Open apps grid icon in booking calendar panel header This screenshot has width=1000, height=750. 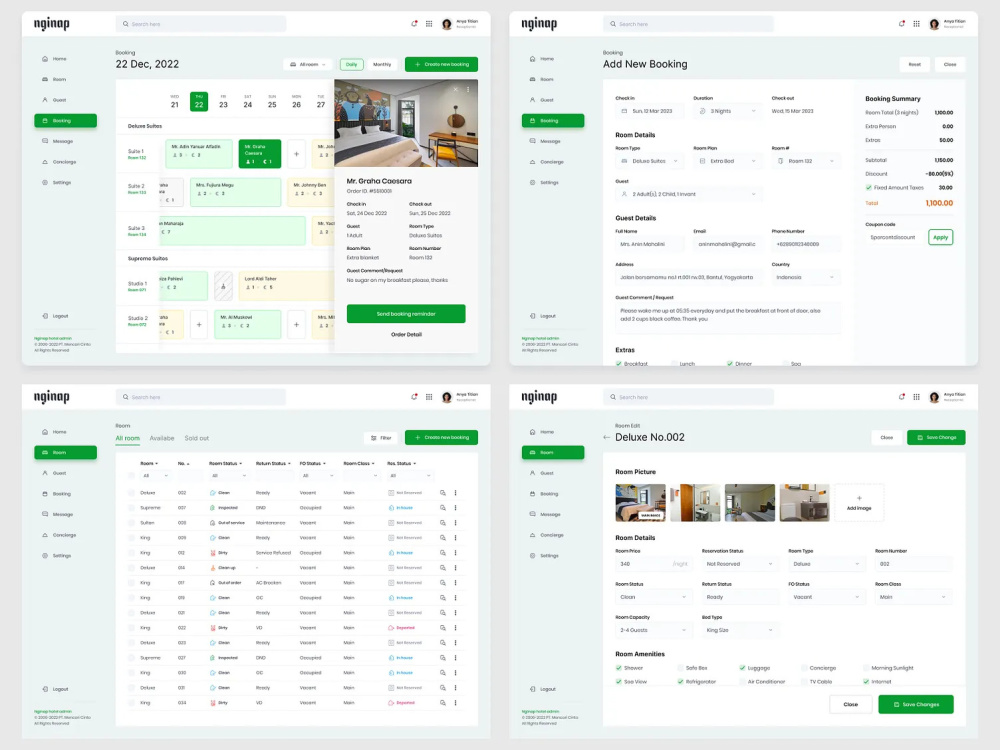click(429, 24)
